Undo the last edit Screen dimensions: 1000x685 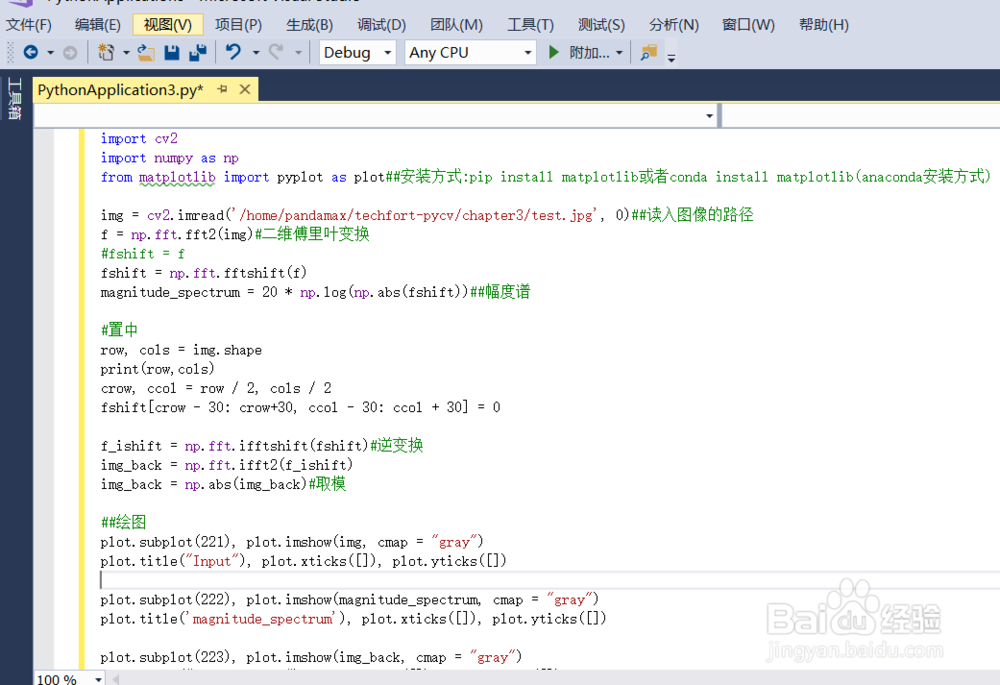click(x=233, y=52)
